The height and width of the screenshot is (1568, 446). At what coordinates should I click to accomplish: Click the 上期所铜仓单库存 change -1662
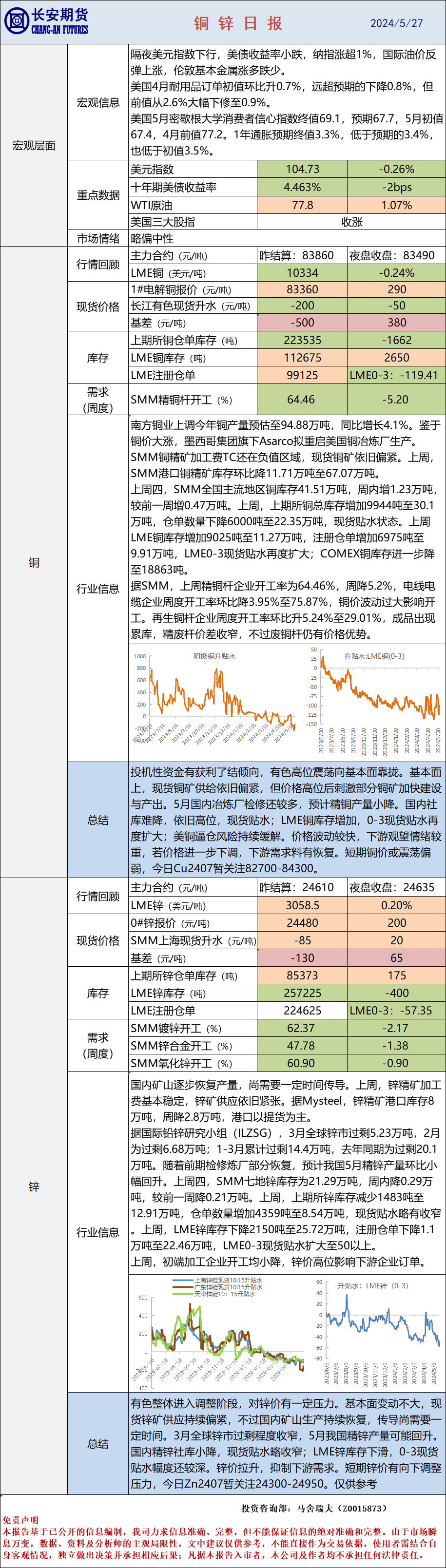(x=397, y=340)
